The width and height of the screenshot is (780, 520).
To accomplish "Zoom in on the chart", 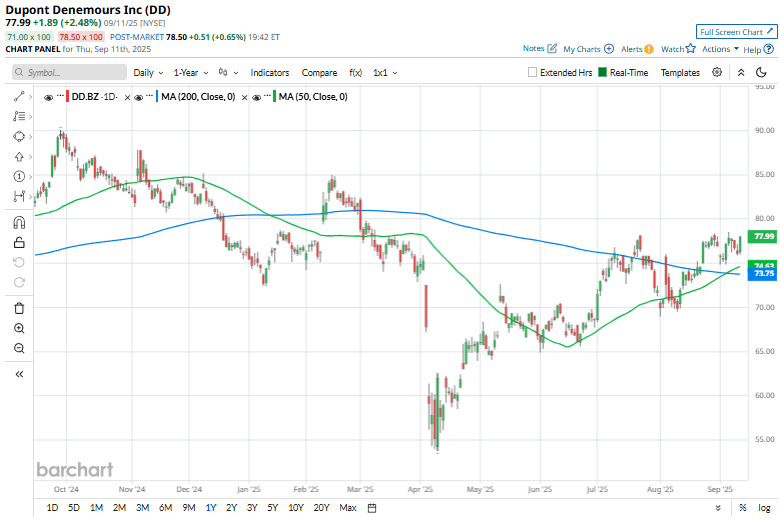I will coord(19,328).
